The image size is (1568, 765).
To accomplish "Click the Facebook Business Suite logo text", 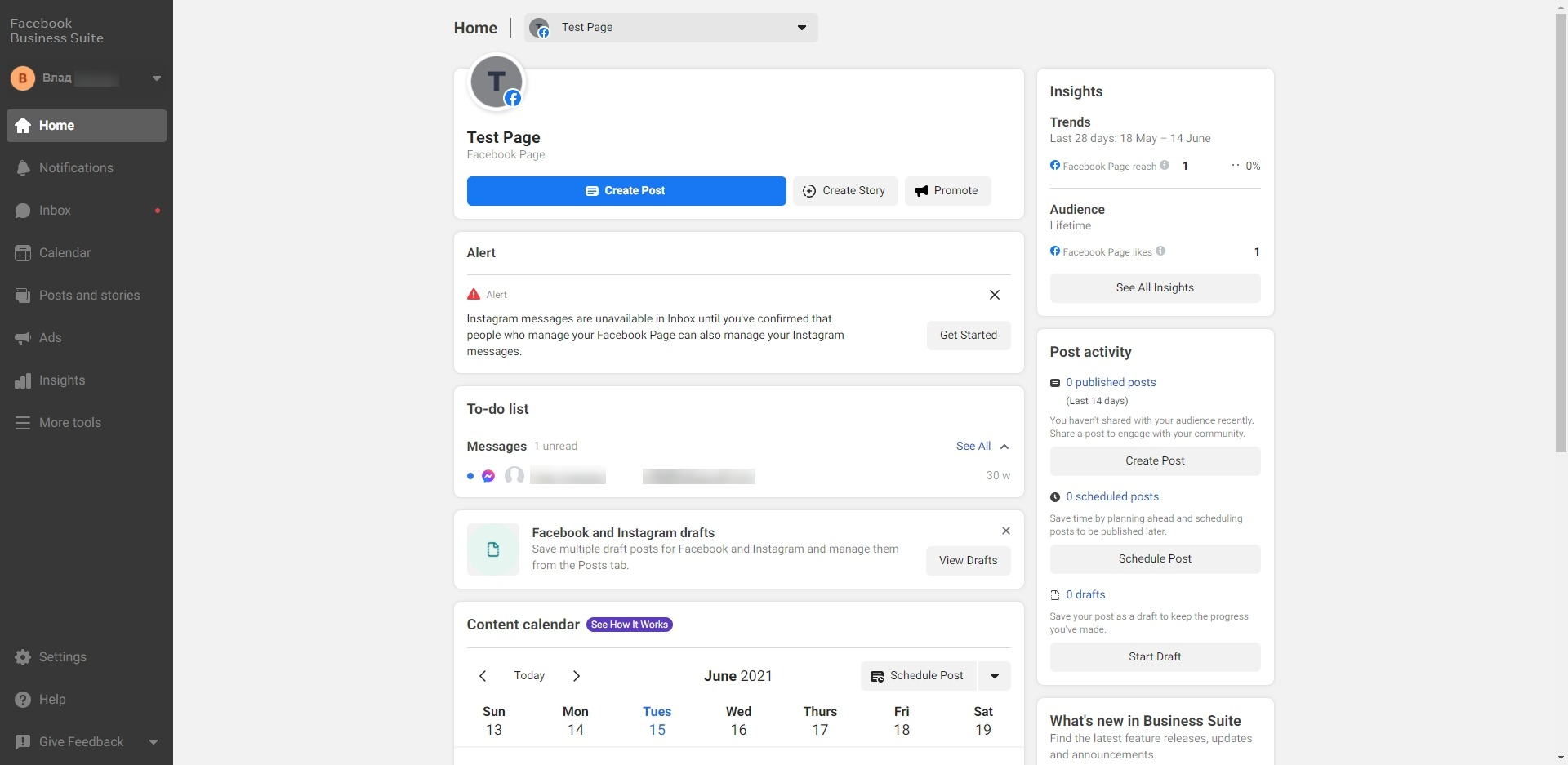I will point(56,31).
